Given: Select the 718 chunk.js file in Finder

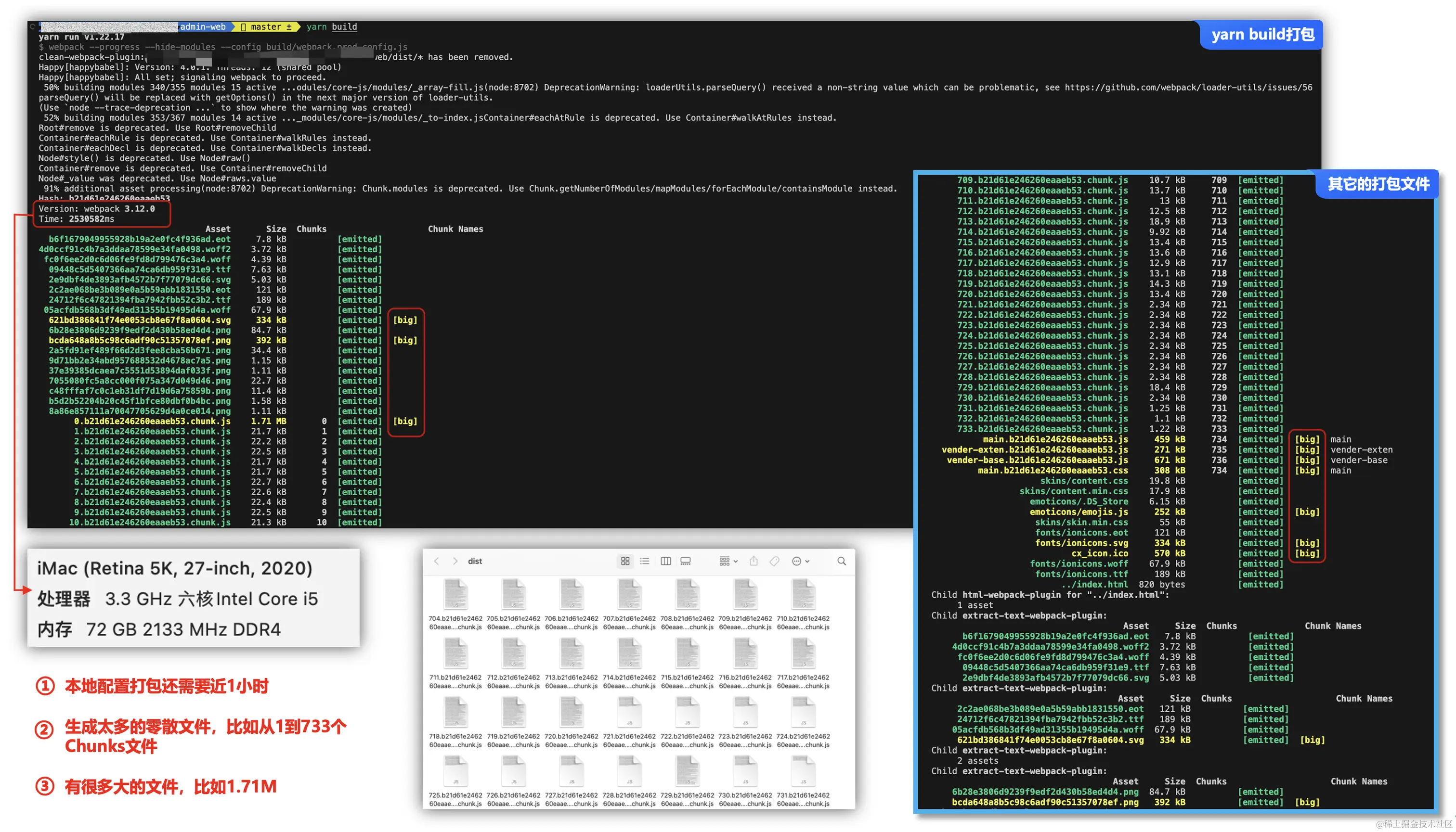Looking at the screenshot, I should click(455, 712).
